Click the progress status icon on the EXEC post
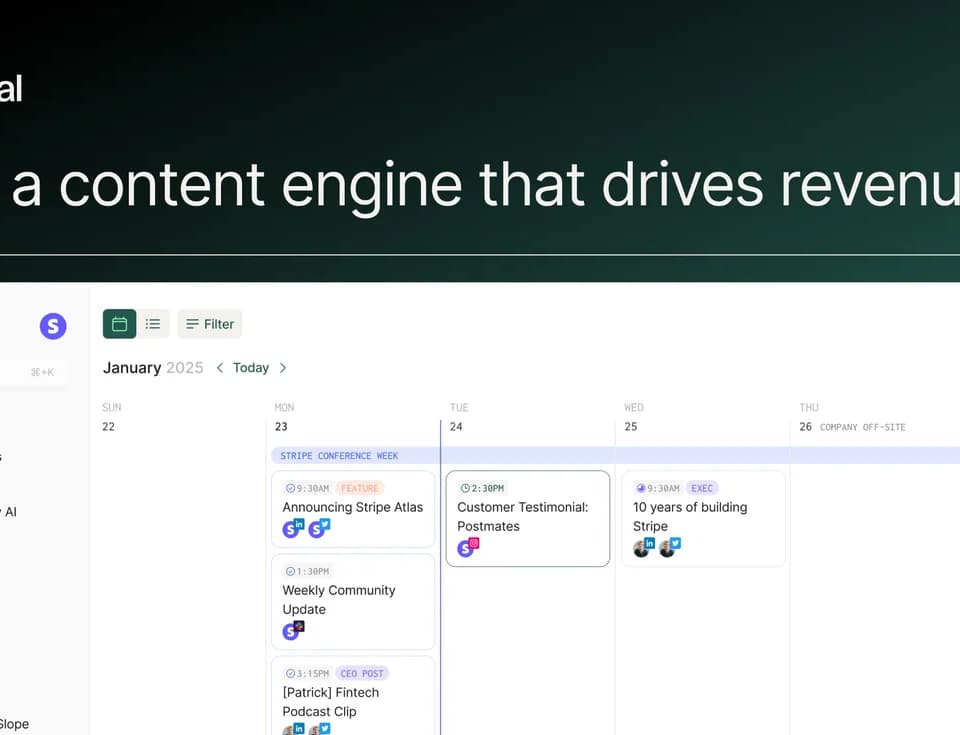960x735 pixels. pyautogui.click(x=641, y=488)
